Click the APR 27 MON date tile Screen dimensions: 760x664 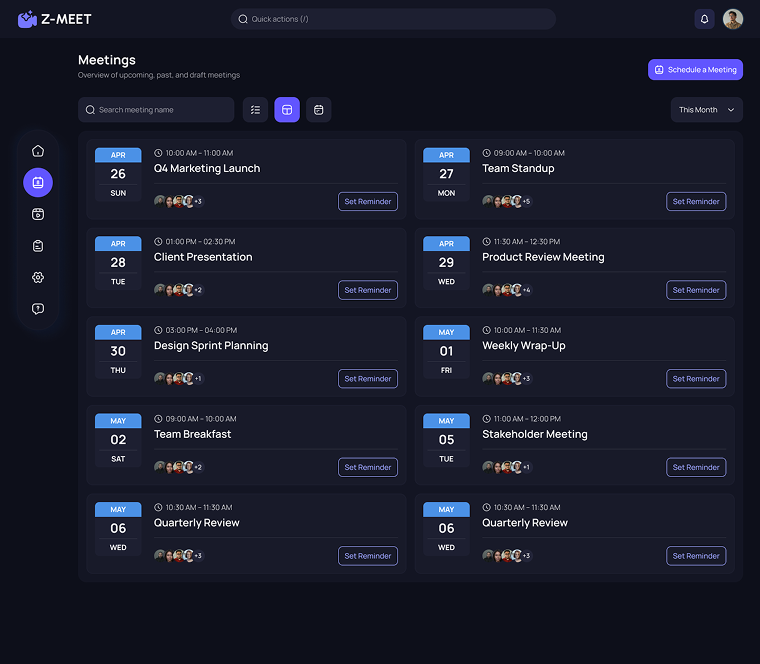[x=446, y=174]
